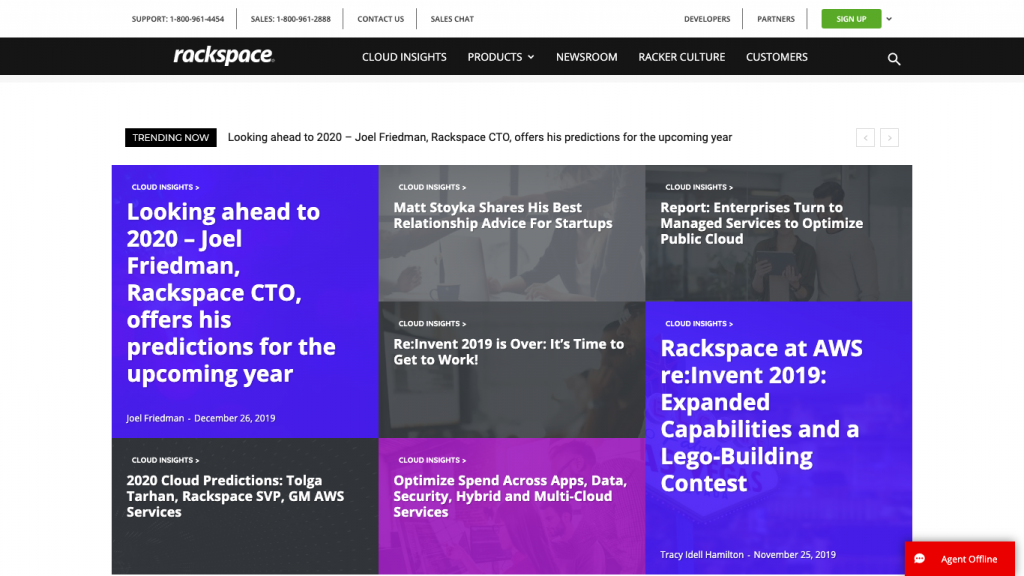Click Cloud Insights tag on Enterprises report card

699,187
